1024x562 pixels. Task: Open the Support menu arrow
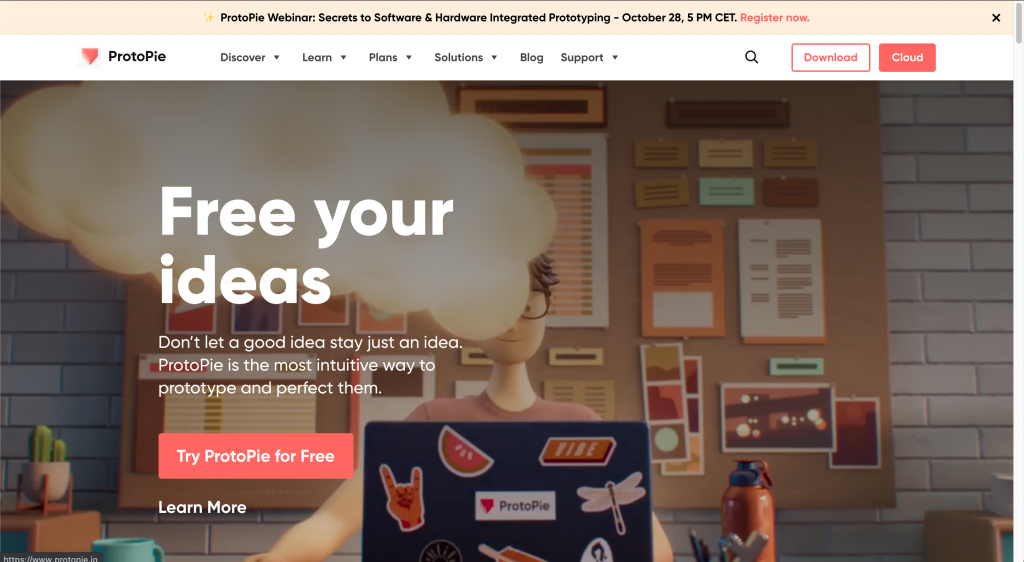click(x=615, y=57)
